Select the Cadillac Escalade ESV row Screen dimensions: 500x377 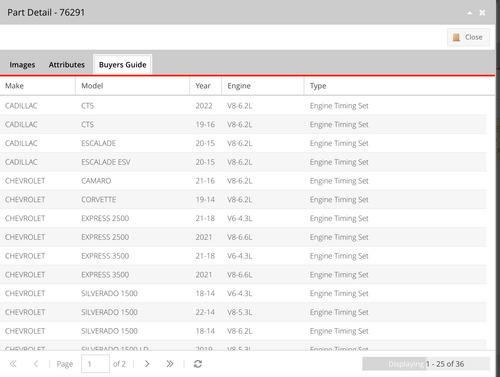[243, 162]
